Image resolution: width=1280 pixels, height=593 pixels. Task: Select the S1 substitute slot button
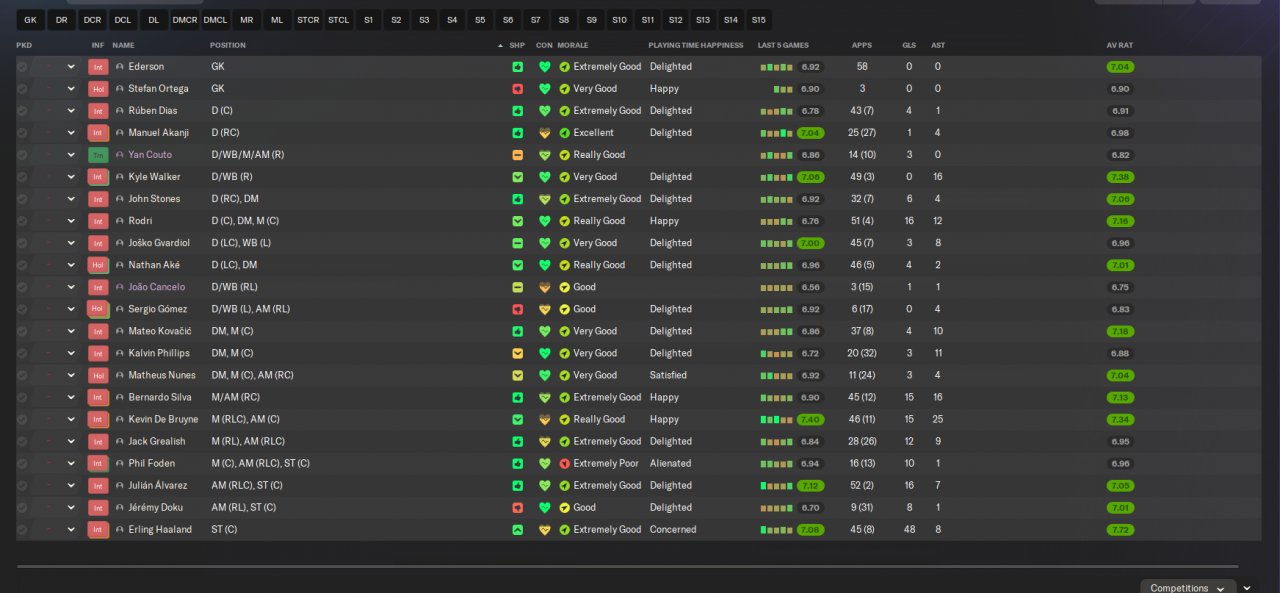pyautogui.click(x=369, y=20)
